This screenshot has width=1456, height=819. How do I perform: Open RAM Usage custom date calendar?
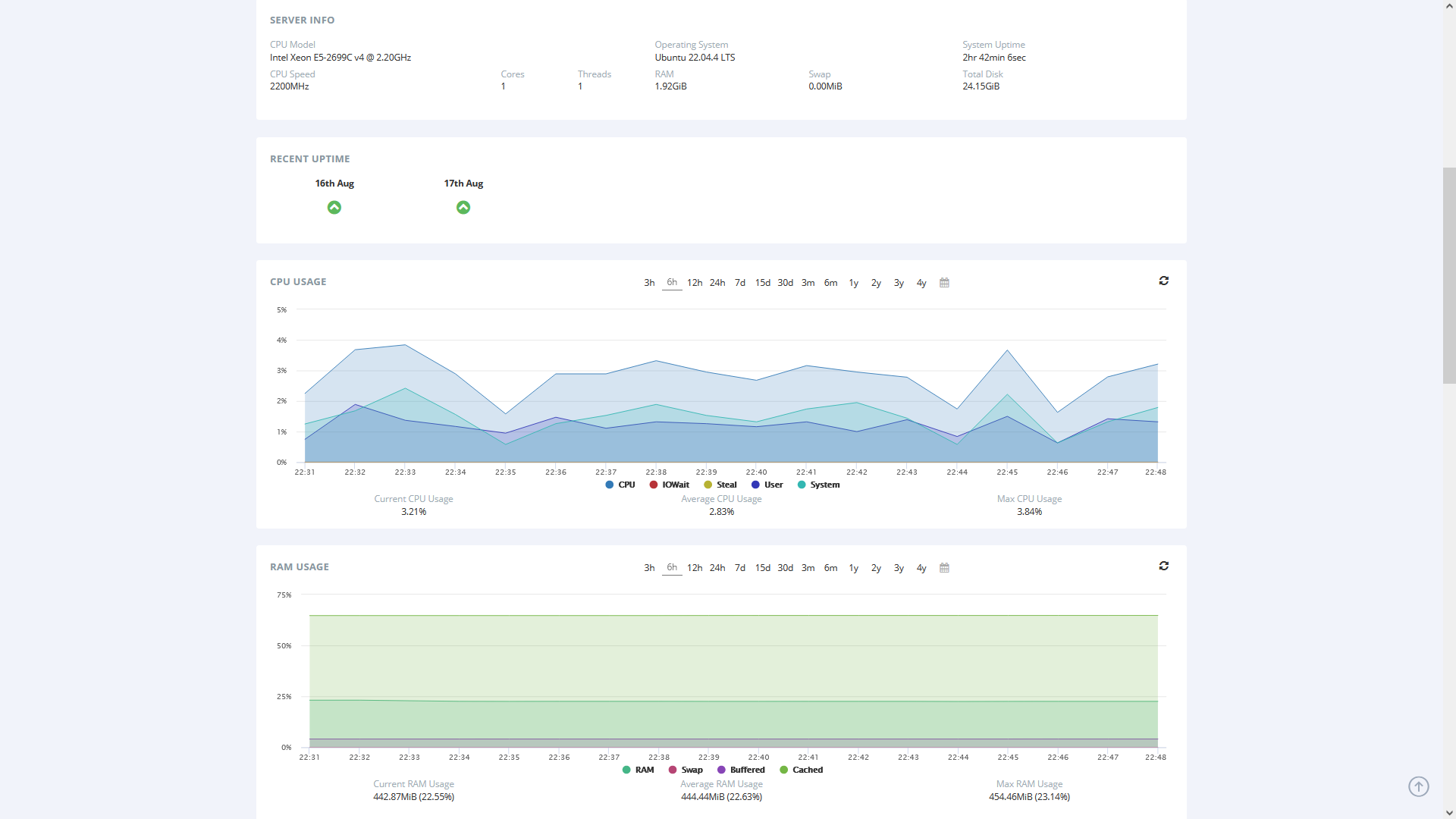click(944, 568)
